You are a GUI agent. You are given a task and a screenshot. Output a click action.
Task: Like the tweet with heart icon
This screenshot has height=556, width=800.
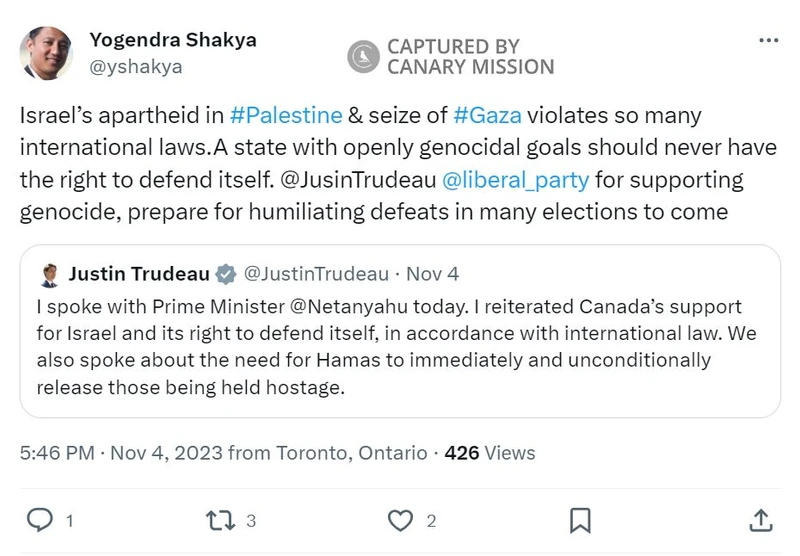coord(401,520)
